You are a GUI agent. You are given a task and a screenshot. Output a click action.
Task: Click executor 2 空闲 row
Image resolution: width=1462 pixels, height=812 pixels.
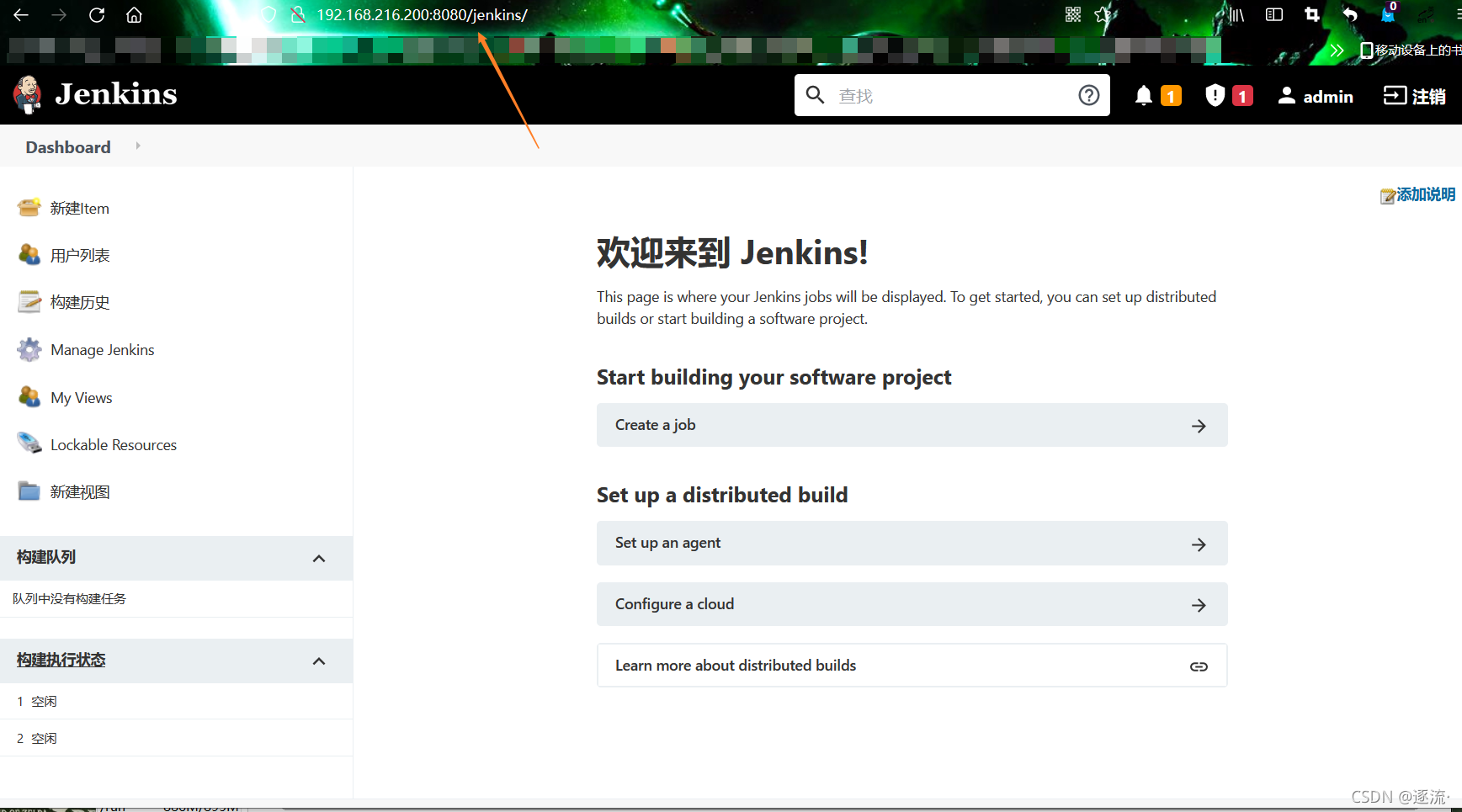(176, 739)
